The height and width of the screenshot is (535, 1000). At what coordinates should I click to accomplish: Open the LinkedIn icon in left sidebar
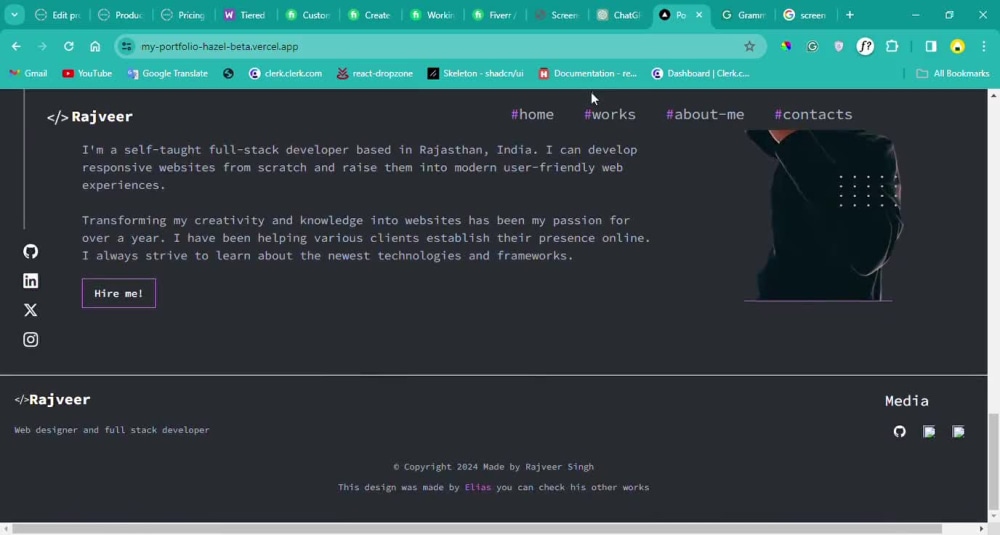pos(31,281)
